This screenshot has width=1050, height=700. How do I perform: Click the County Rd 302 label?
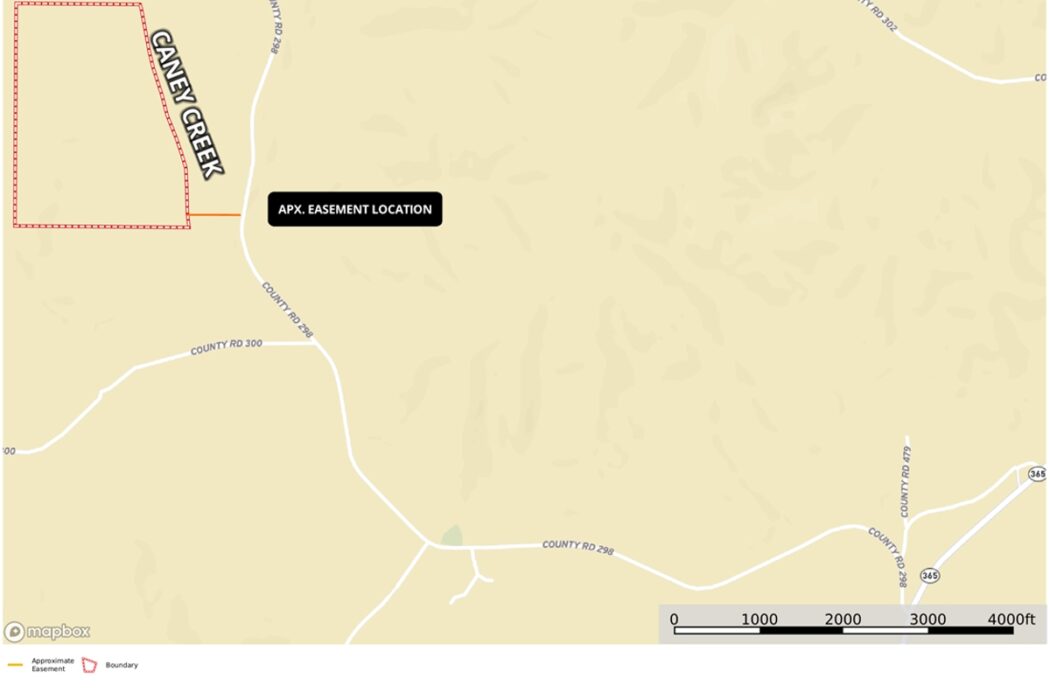tap(878, 15)
